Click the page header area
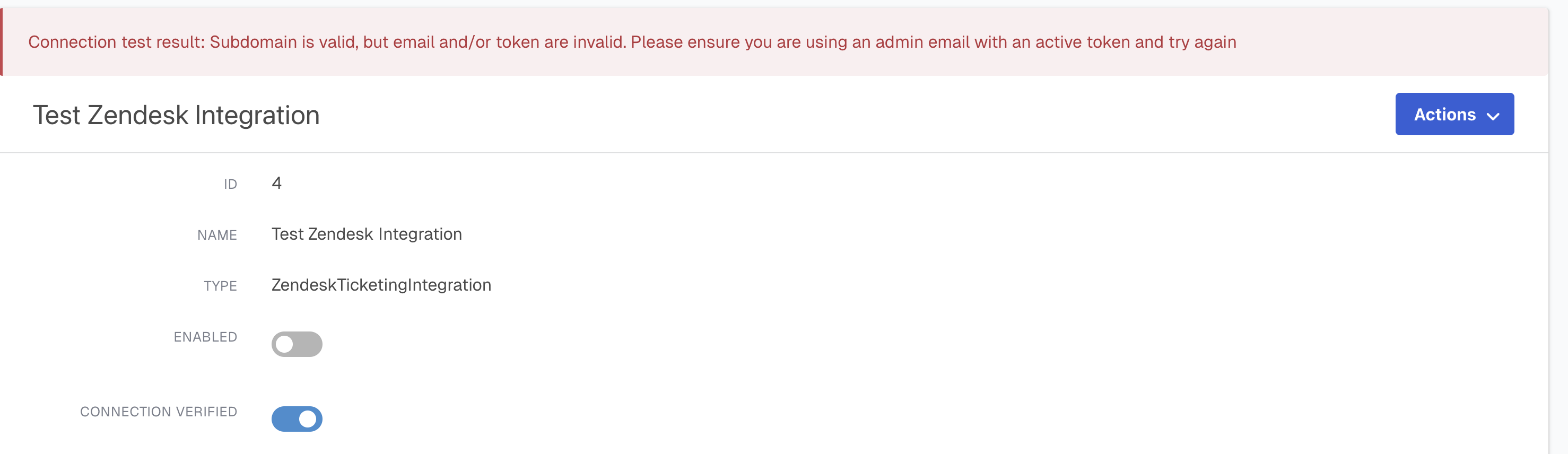Image resolution: width=1568 pixels, height=454 pixels. pos(730,115)
